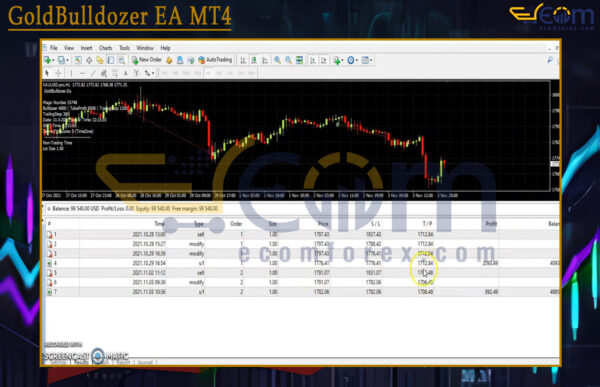Click the GoldBulldozer Ea label on chart

click(57, 91)
